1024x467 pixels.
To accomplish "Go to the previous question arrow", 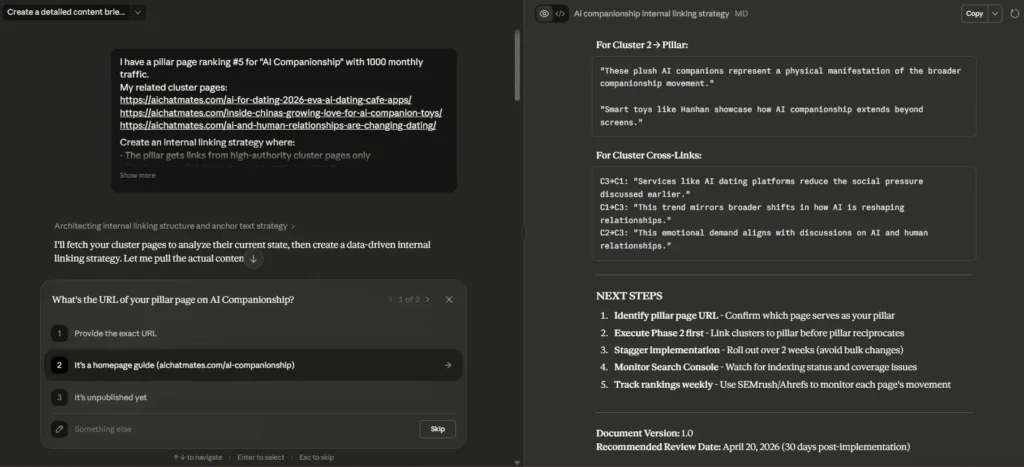I will (x=391, y=300).
